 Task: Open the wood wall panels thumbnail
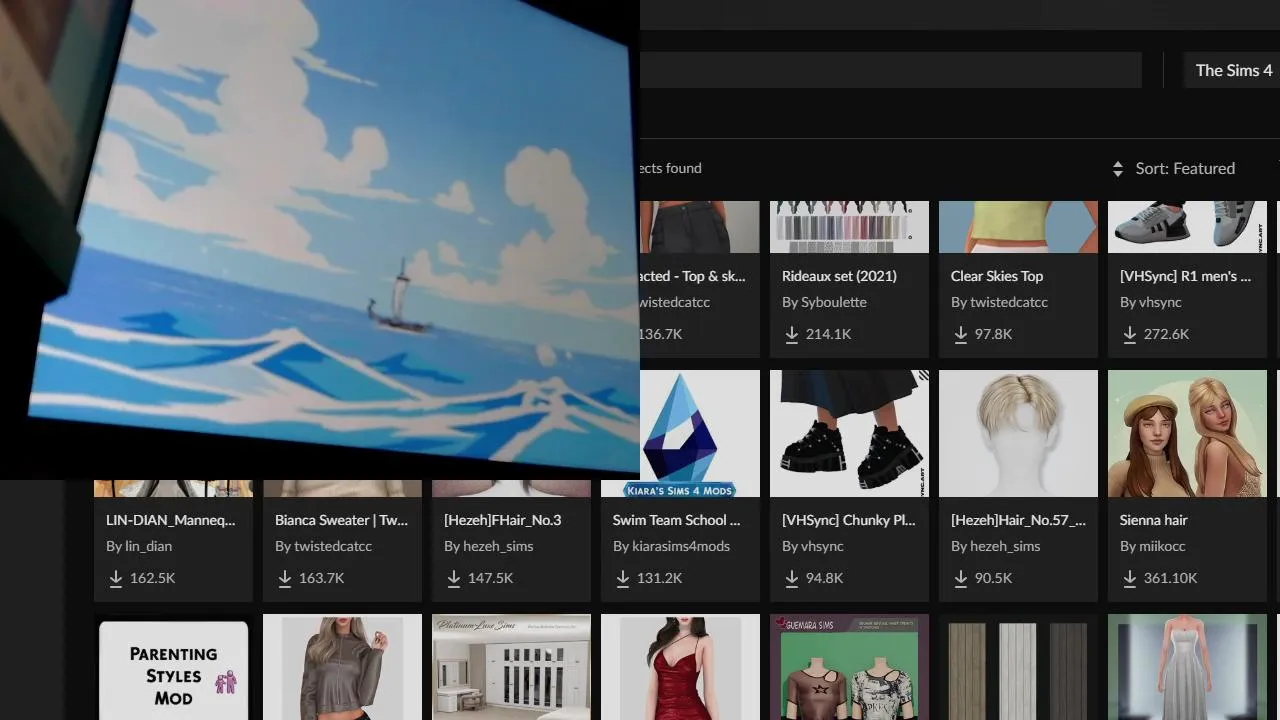click(1018, 667)
